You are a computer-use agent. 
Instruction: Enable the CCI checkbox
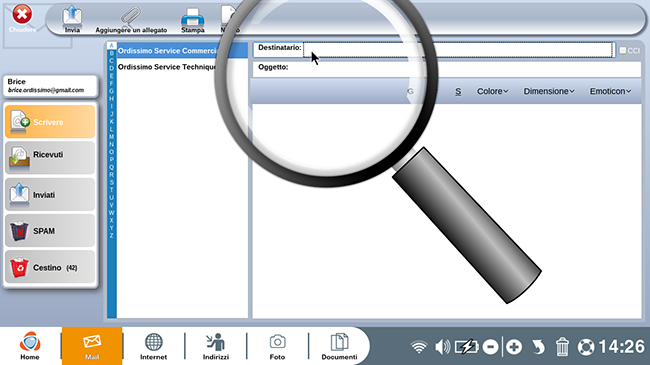click(x=623, y=51)
